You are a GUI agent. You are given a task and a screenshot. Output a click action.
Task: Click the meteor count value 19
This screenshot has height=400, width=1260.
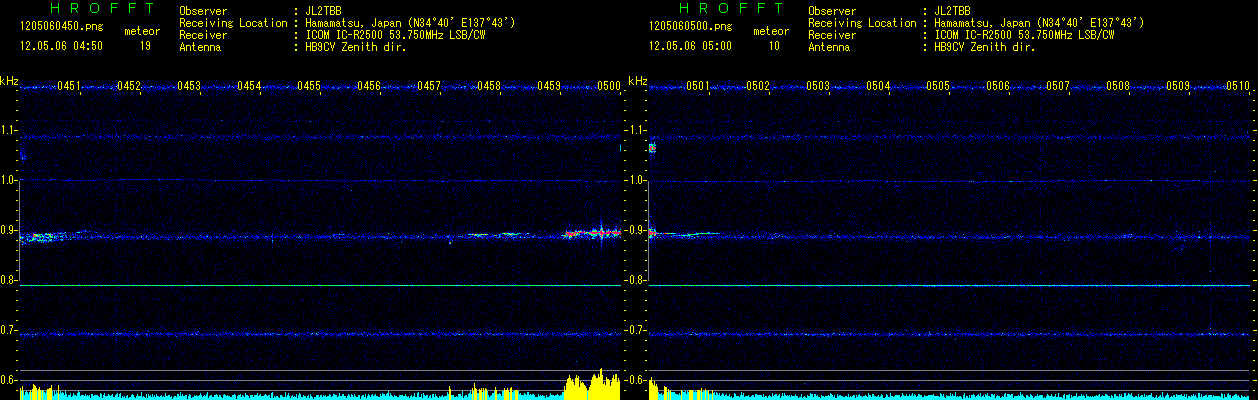point(145,46)
